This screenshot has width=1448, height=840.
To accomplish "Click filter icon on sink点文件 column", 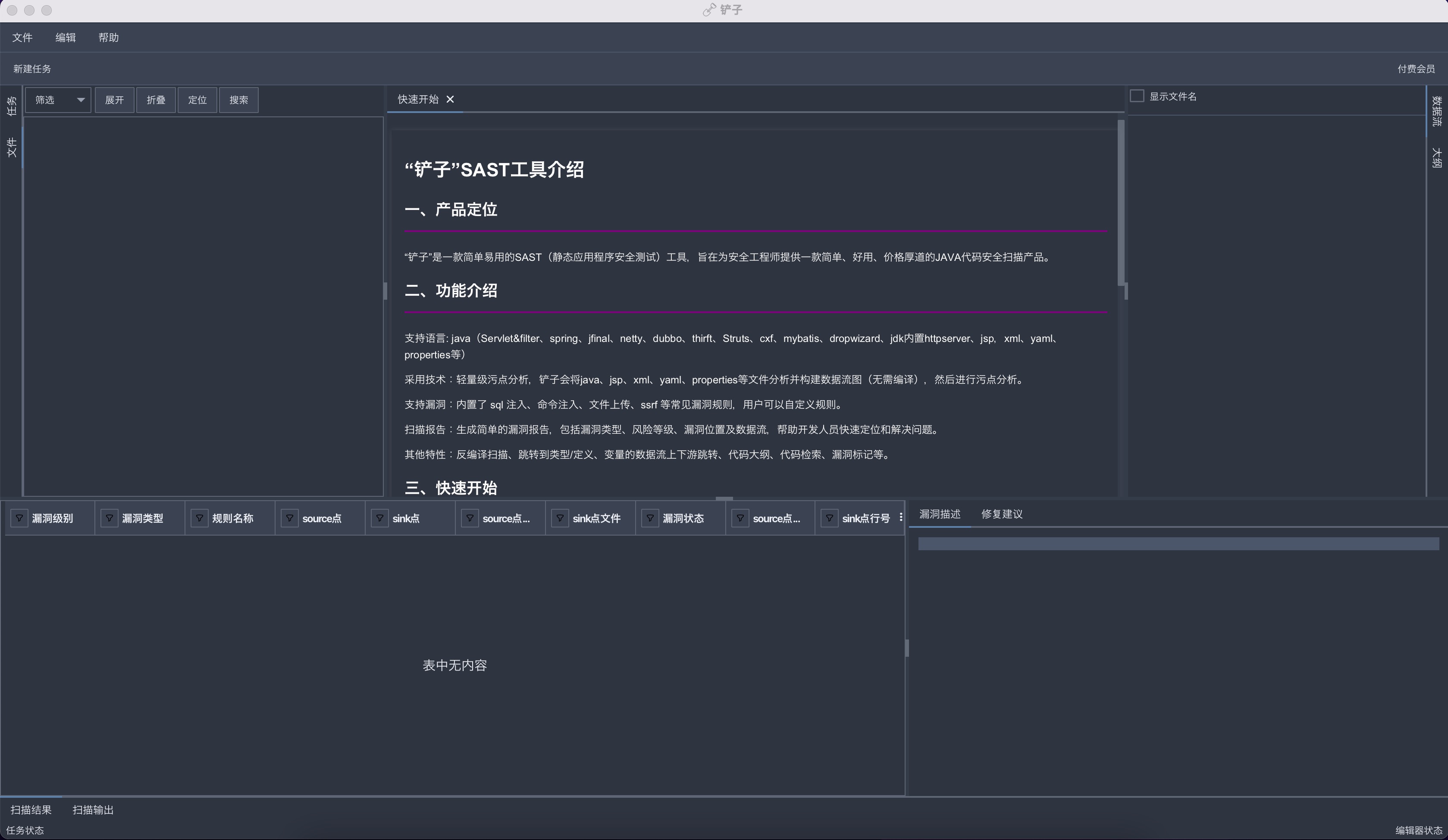I will pos(560,518).
